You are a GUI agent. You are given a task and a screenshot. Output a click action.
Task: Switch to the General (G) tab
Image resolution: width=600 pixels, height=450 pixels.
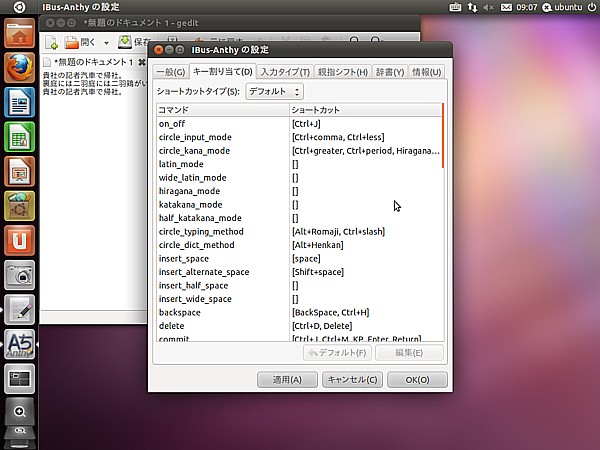[x=171, y=72]
